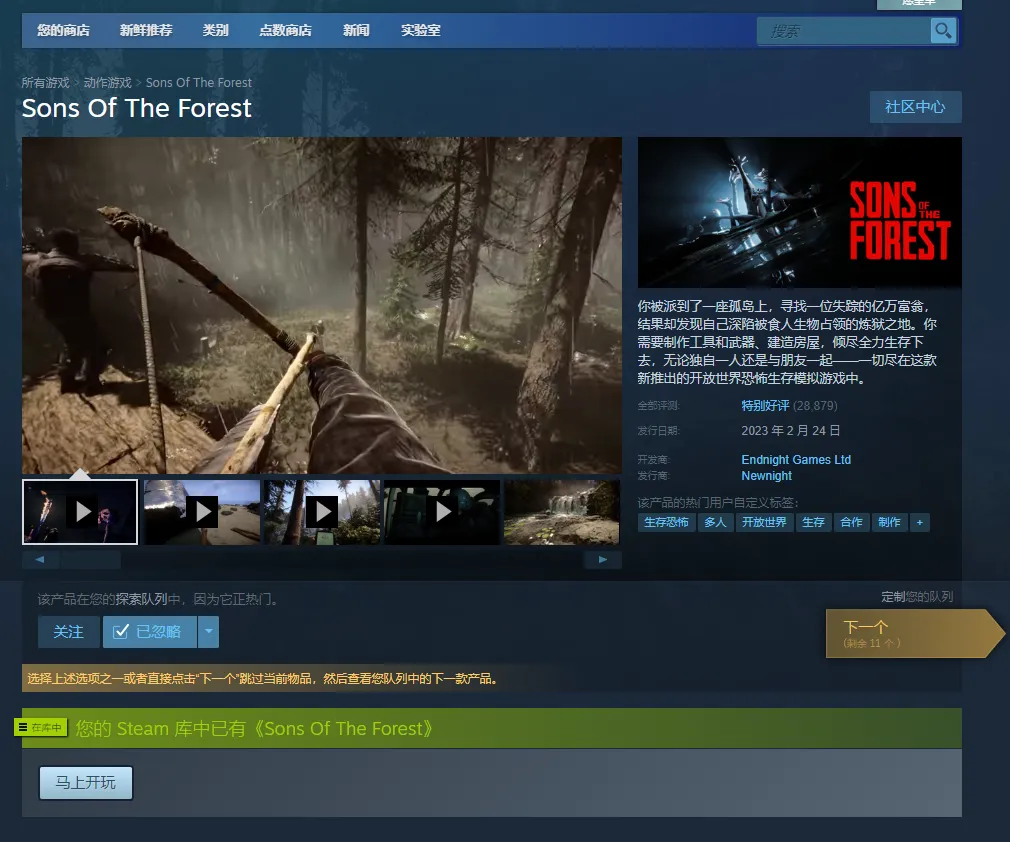The height and width of the screenshot is (842, 1010).
Task: Click 动作游戏 breadcrumb link
Action: (108, 82)
